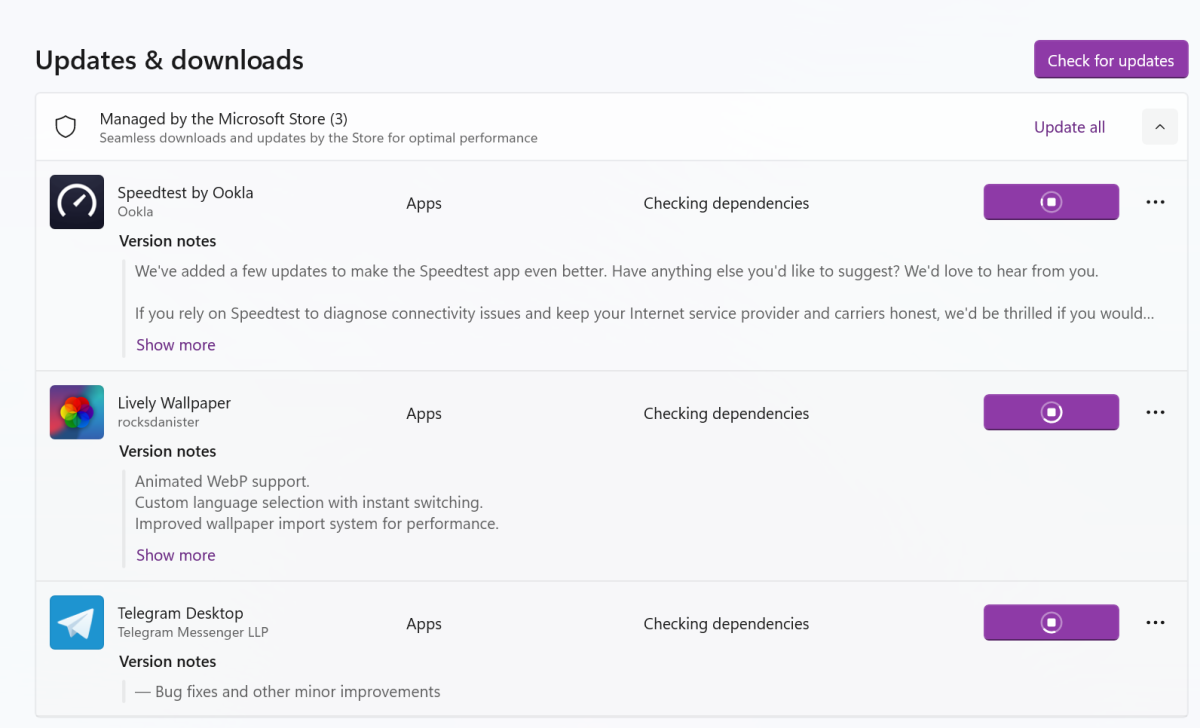This screenshot has width=1200, height=728.
Task: Show more Lively Wallpaper version notes
Action: coord(176,555)
